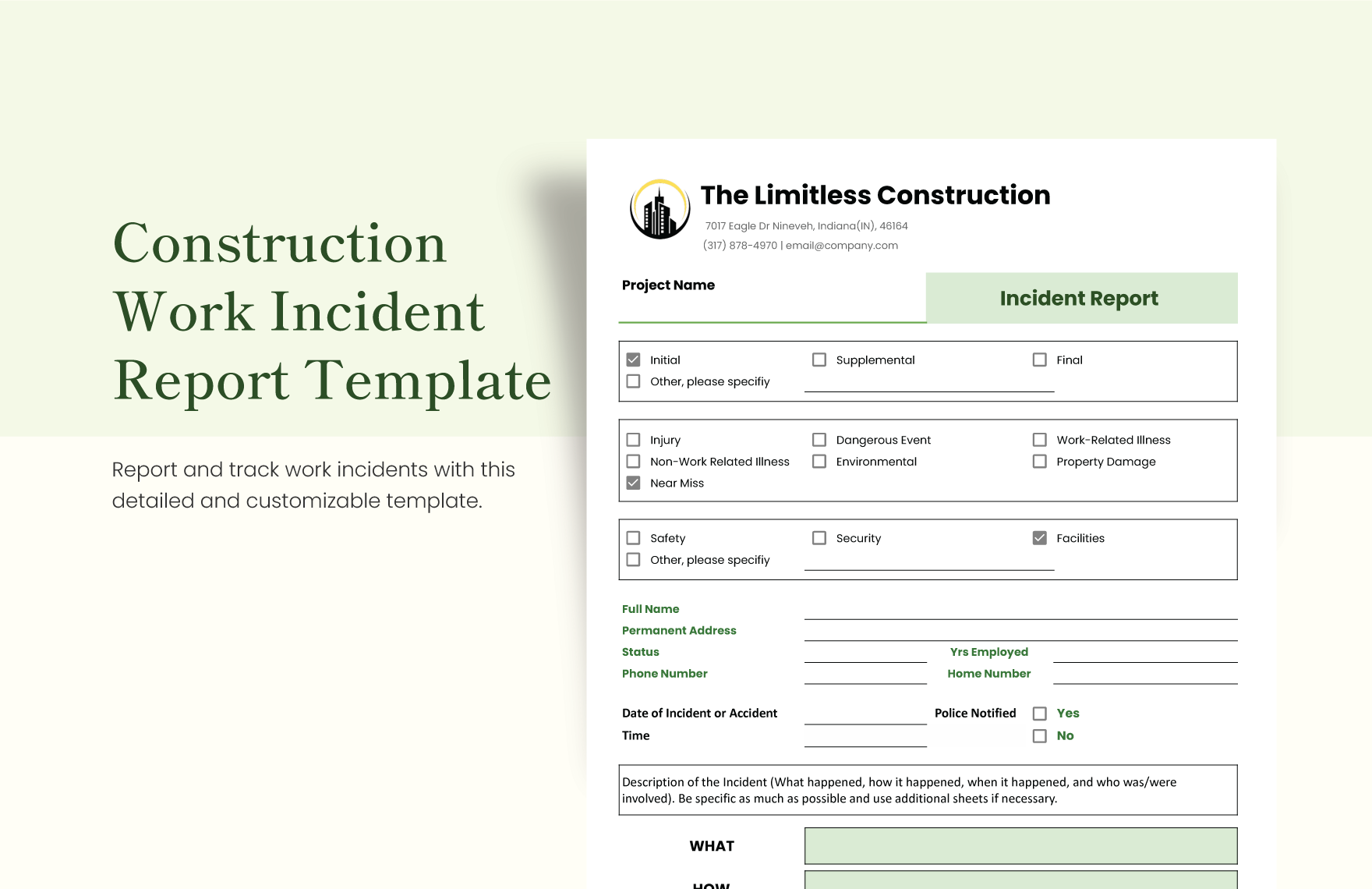Image resolution: width=1372 pixels, height=889 pixels.
Task: Click The Limitless Construction logo icon
Action: tap(659, 209)
